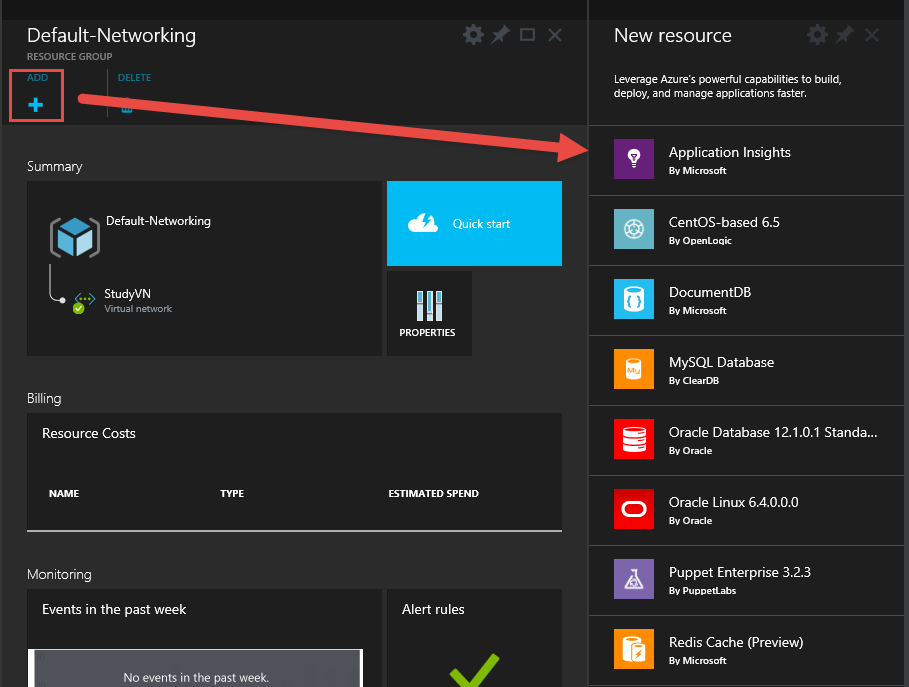Click the Summary section heading
This screenshot has height=687, width=909.
54,166
